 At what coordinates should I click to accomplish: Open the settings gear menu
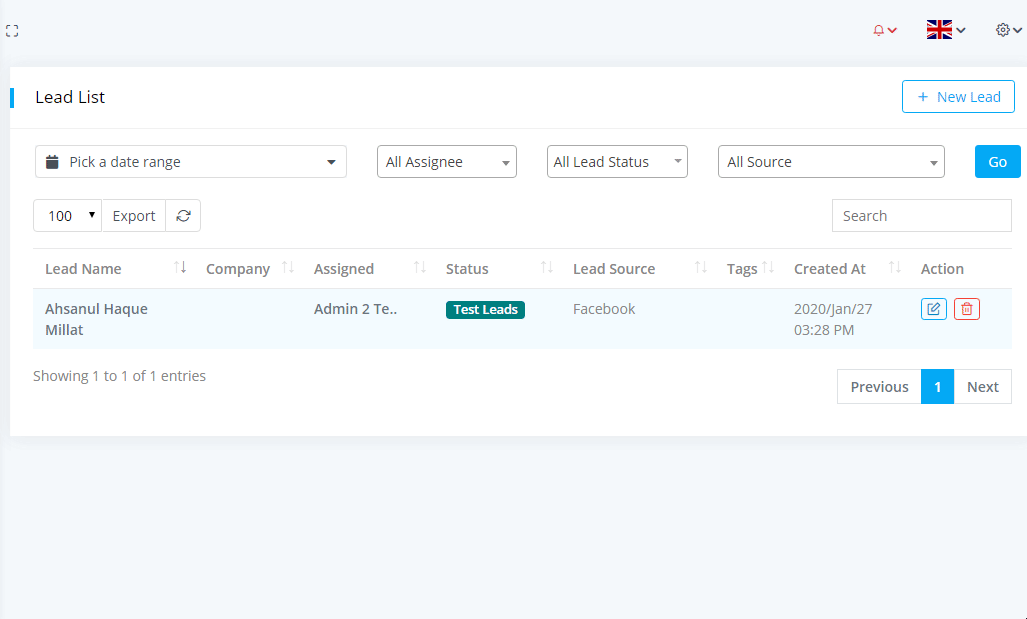1008,30
